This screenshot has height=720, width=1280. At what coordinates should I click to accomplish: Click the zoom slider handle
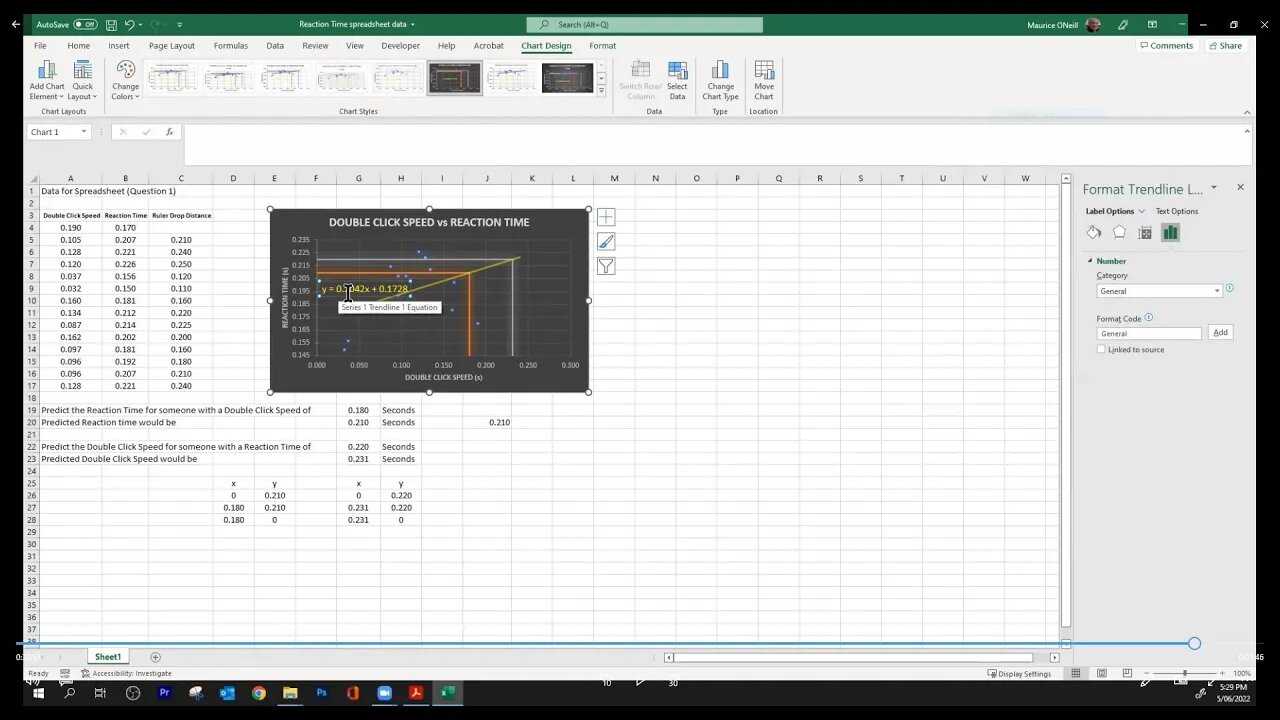pos(1185,674)
